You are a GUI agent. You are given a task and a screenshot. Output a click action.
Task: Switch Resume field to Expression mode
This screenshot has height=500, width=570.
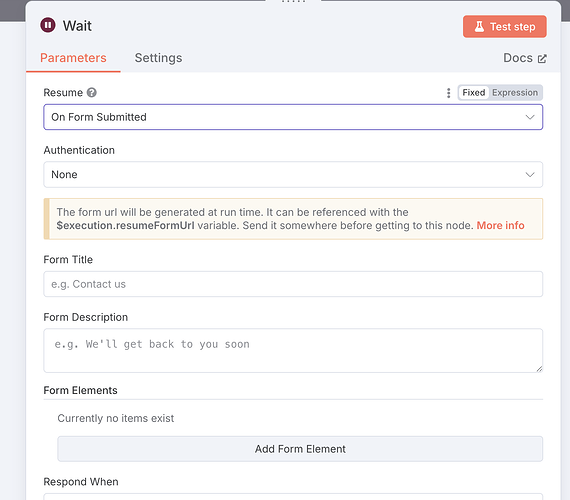pyautogui.click(x=515, y=93)
